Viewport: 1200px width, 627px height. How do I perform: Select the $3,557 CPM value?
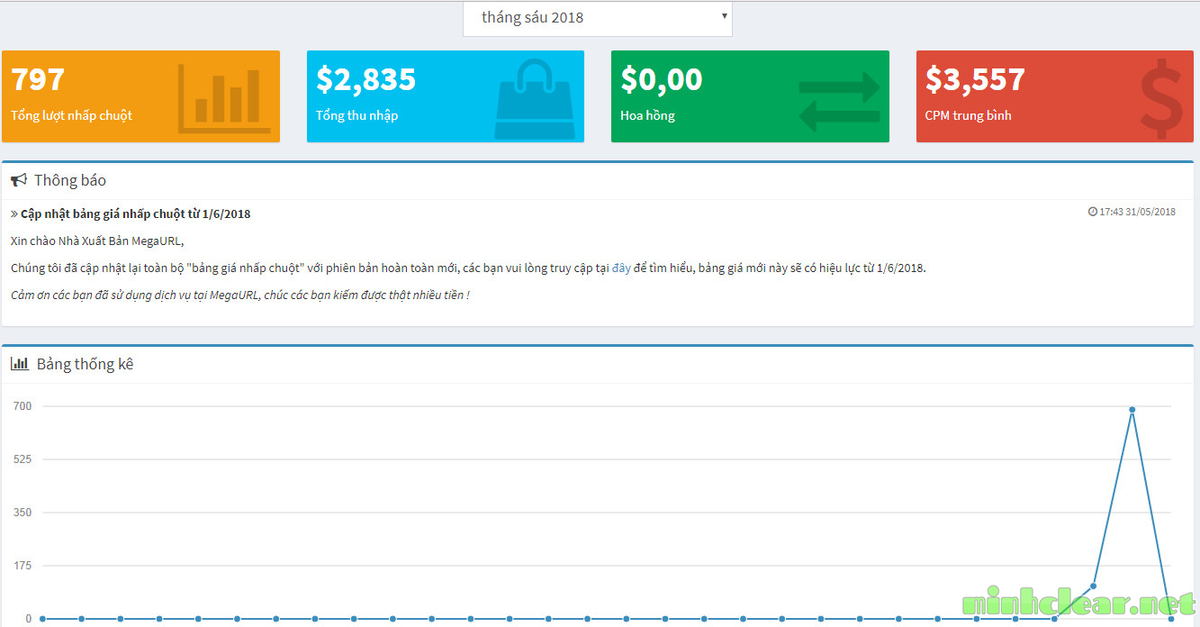975,79
